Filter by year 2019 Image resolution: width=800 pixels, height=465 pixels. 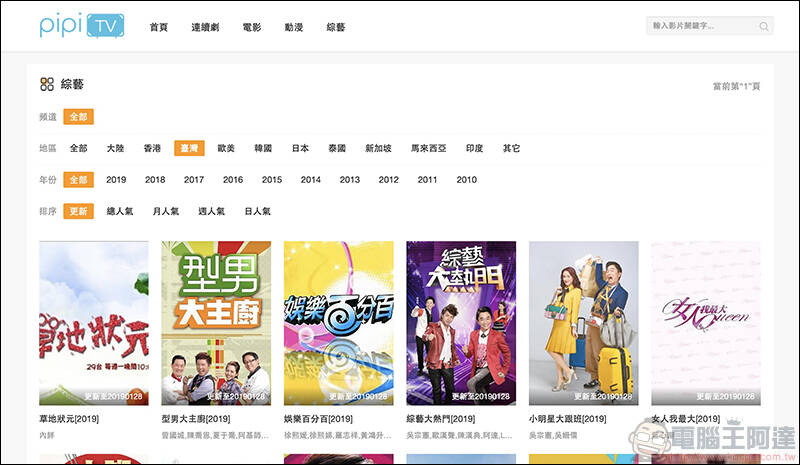[x=116, y=180]
